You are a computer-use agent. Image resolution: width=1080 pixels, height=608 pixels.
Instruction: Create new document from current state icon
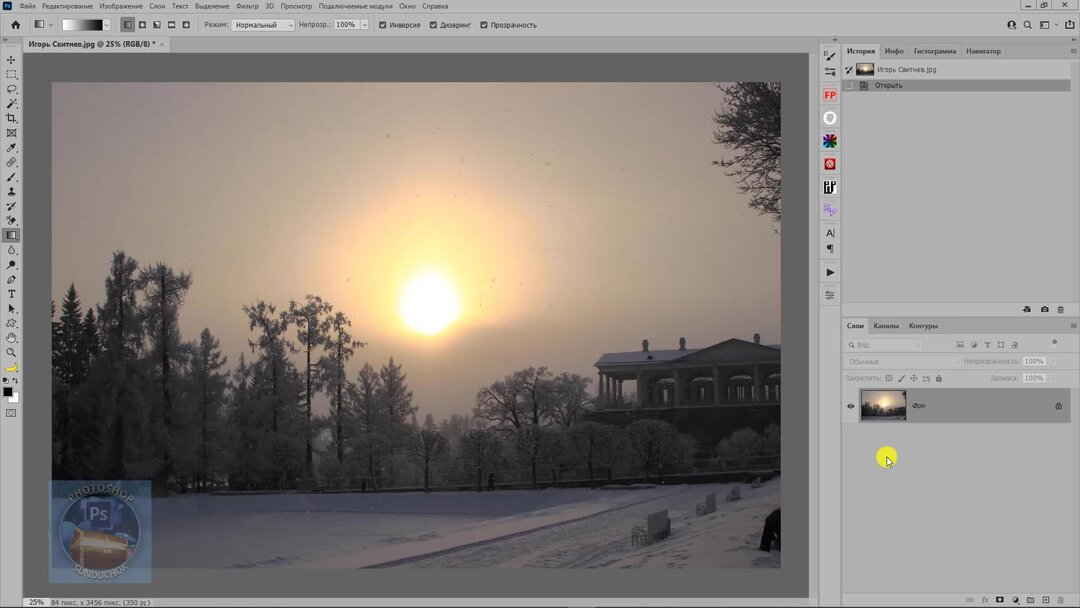click(x=1027, y=310)
